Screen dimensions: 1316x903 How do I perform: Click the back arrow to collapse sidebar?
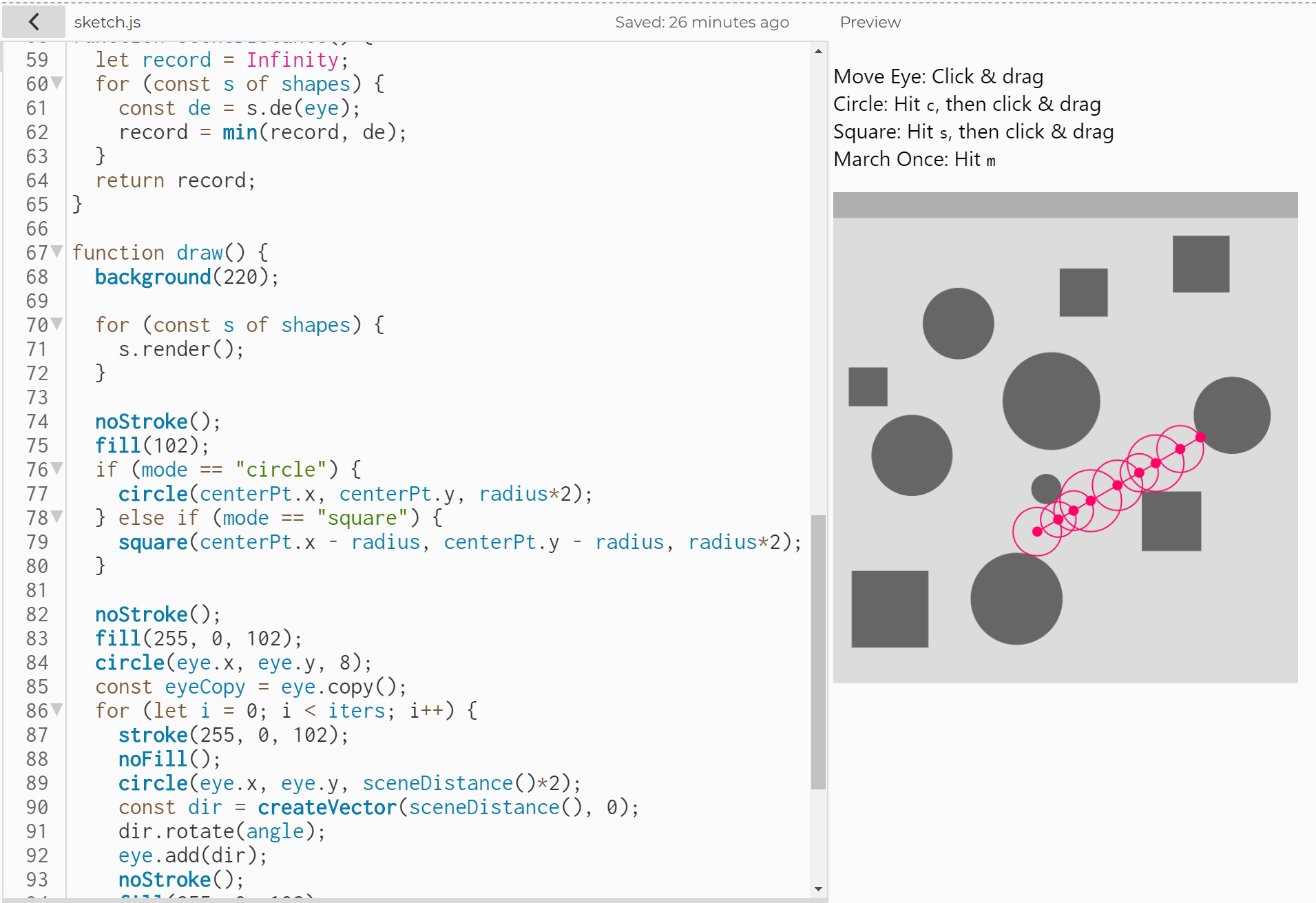click(x=34, y=22)
